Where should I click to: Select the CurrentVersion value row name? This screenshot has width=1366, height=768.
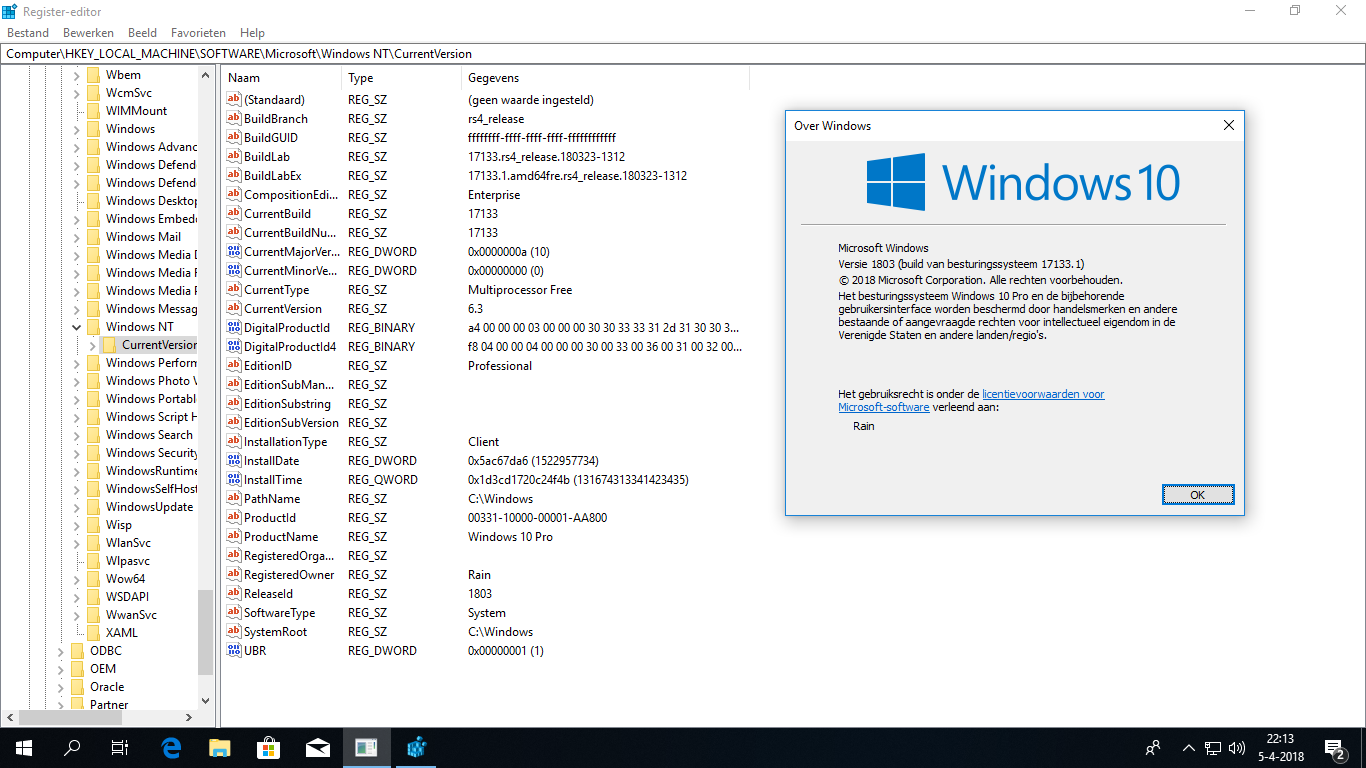[283, 309]
